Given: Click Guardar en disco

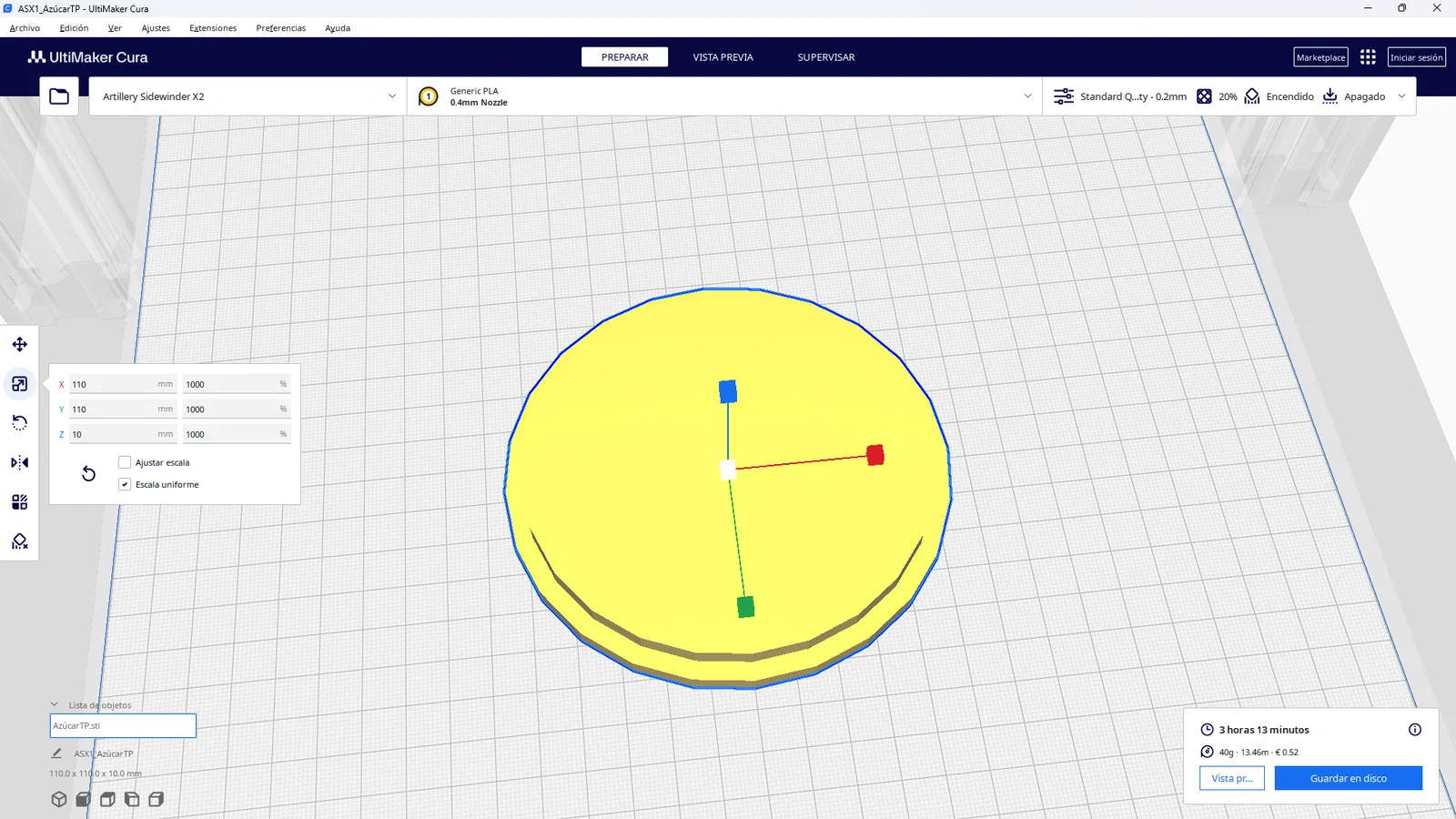Looking at the screenshot, I should pos(1349,778).
